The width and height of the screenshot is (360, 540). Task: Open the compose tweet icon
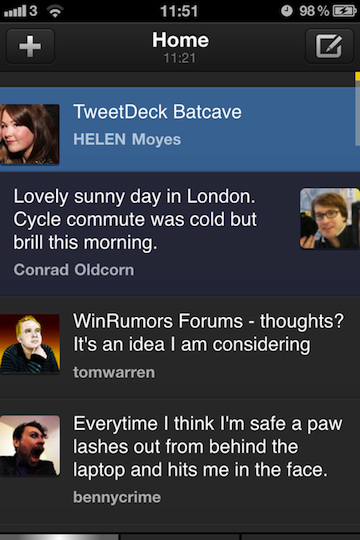tap(329, 46)
